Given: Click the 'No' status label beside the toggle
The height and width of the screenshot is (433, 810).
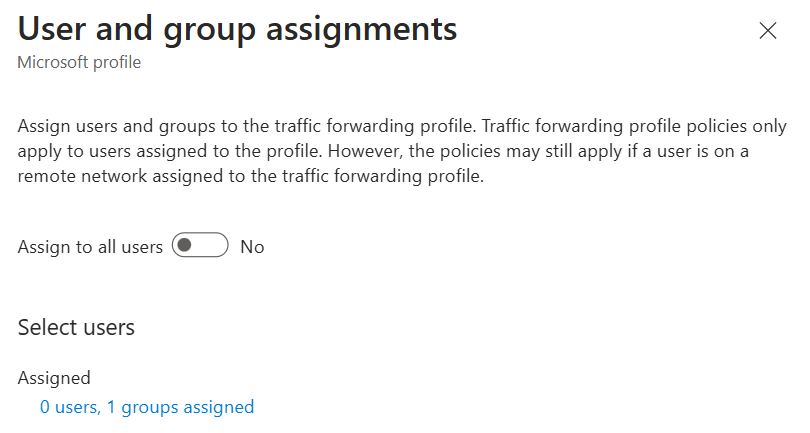Looking at the screenshot, I should tap(252, 247).
